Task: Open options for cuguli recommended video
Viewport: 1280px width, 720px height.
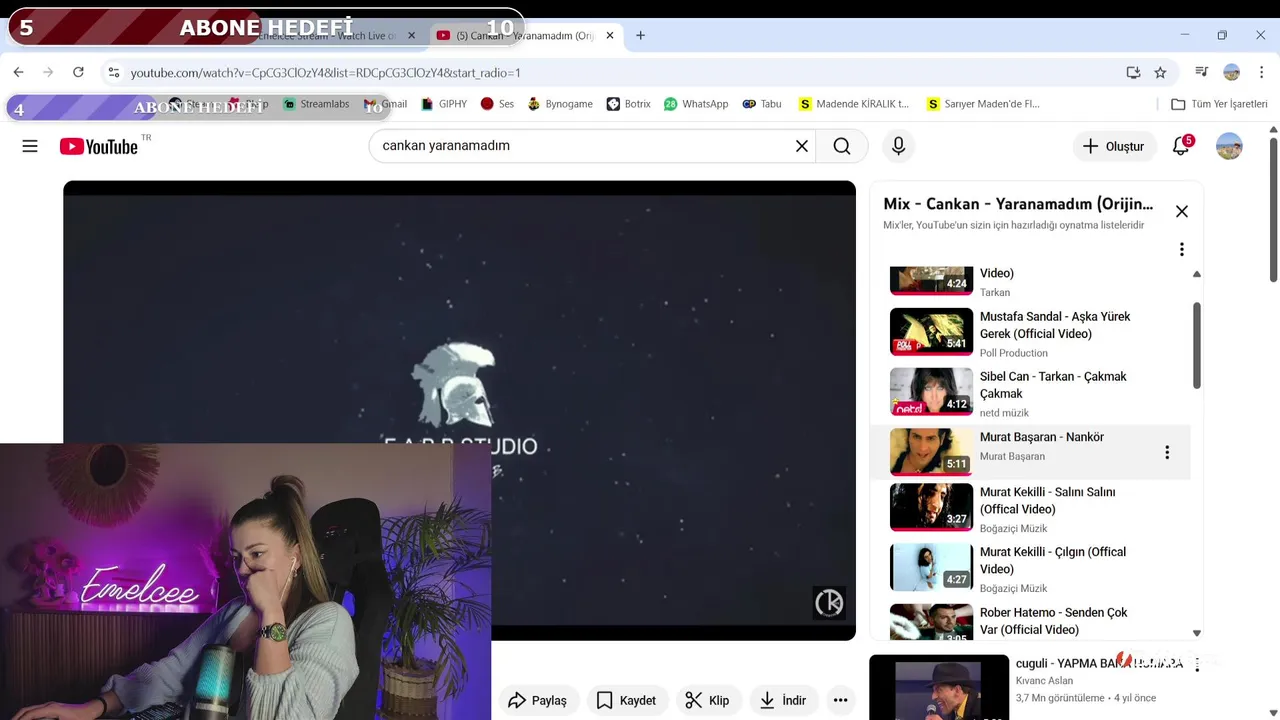Action: (x=1196, y=665)
